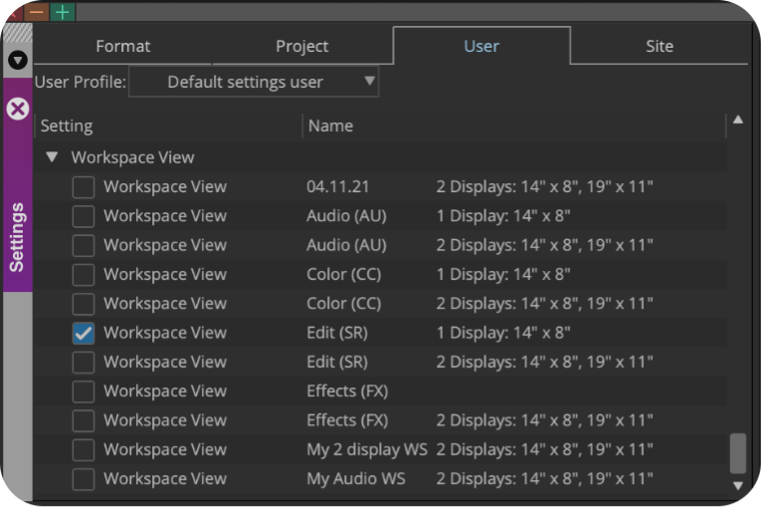Open the Project tab
This screenshot has height=510, width=763.
302,46
